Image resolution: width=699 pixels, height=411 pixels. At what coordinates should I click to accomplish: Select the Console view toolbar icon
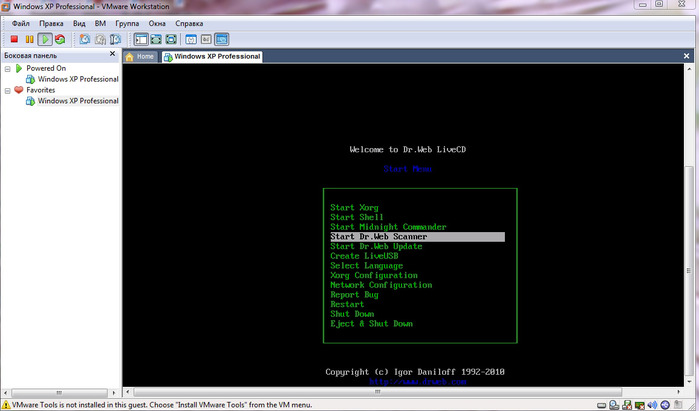tap(222, 39)
